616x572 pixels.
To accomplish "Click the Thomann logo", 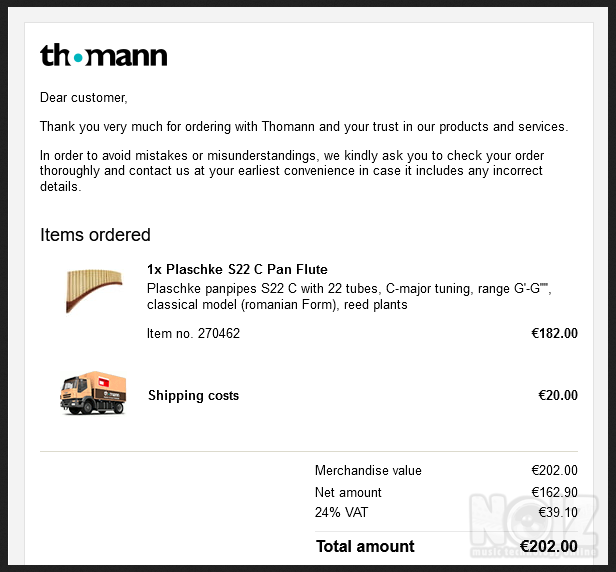I will click(x=104, y=55).
